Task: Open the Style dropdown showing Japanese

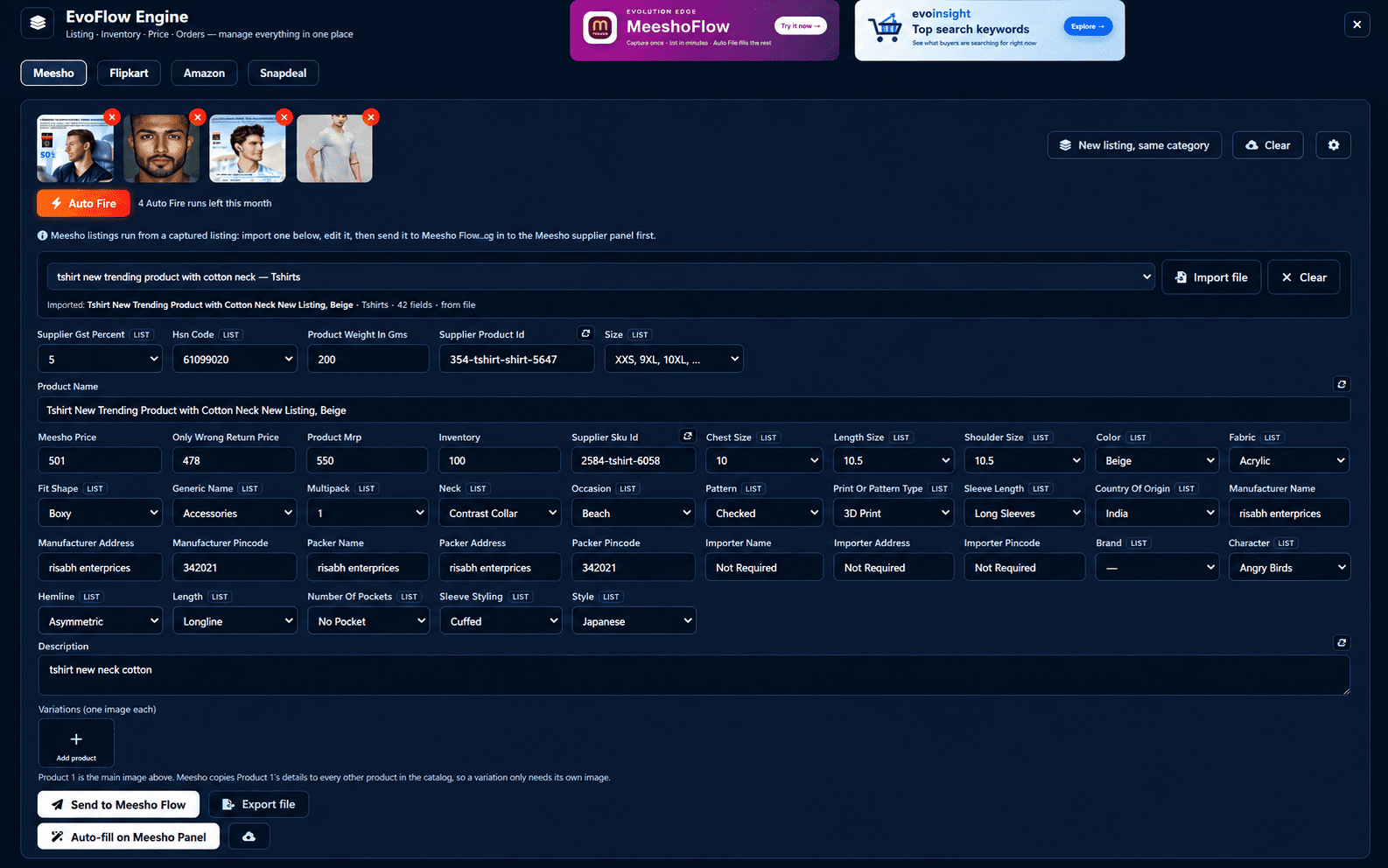Action: coord(634,620)
